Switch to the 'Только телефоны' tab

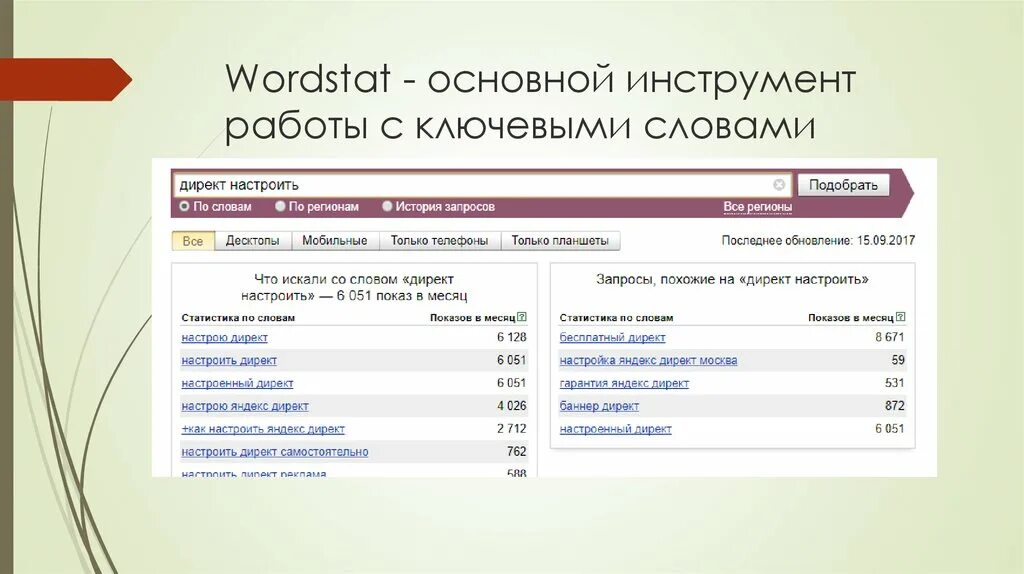(440, 241)
